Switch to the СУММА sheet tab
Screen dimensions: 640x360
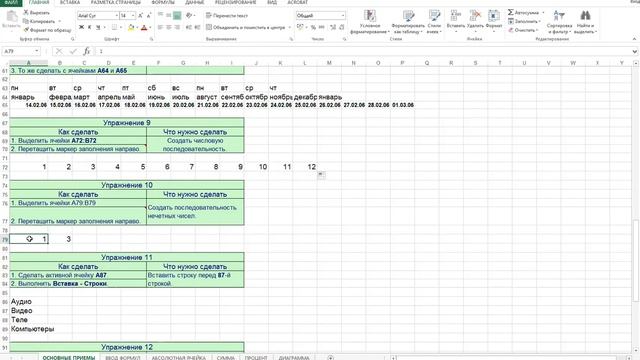[x=225, y=358]
